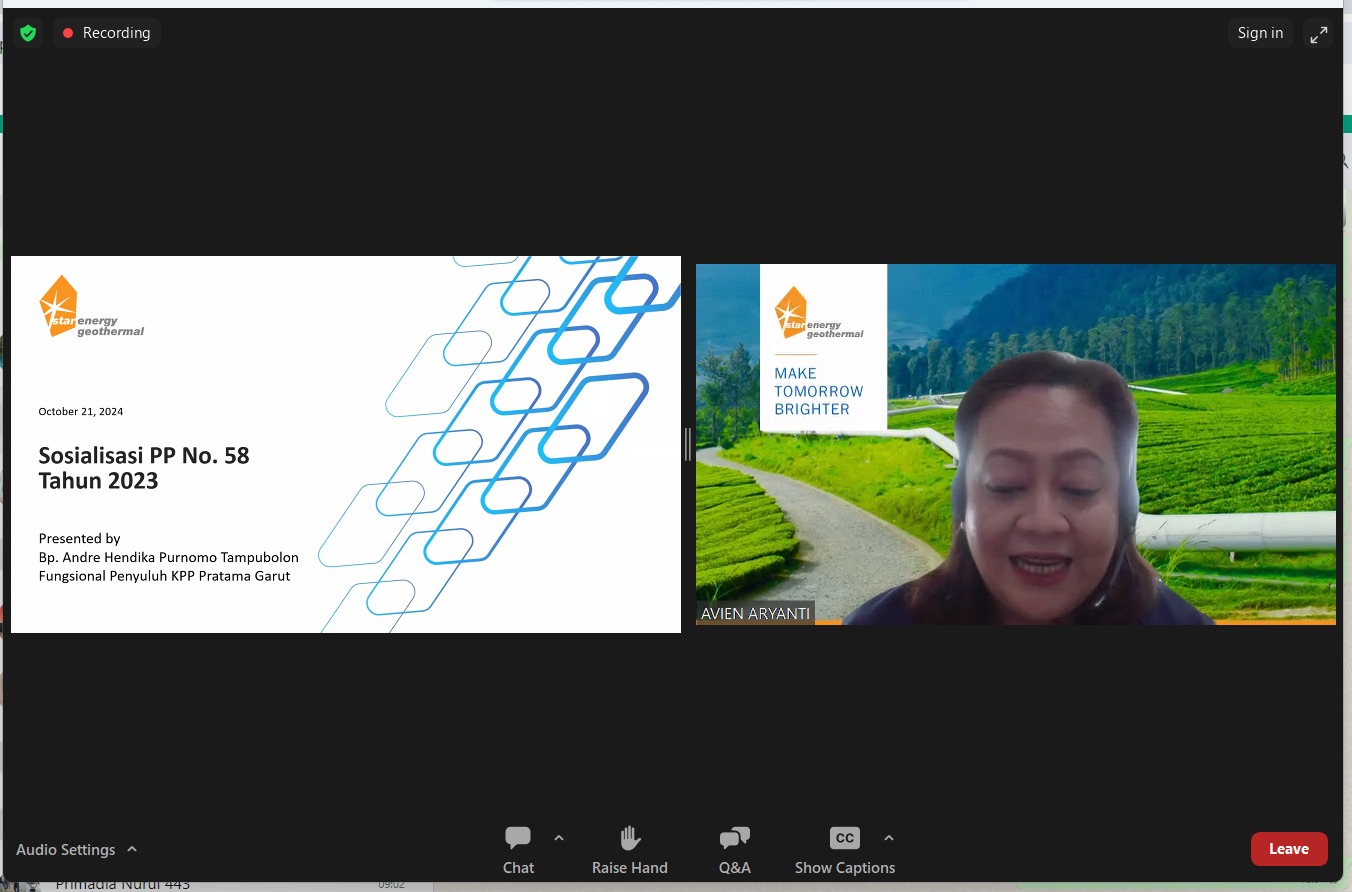Select the shared Sosialisasi PP No. 58 slide title

click(144, 468)
